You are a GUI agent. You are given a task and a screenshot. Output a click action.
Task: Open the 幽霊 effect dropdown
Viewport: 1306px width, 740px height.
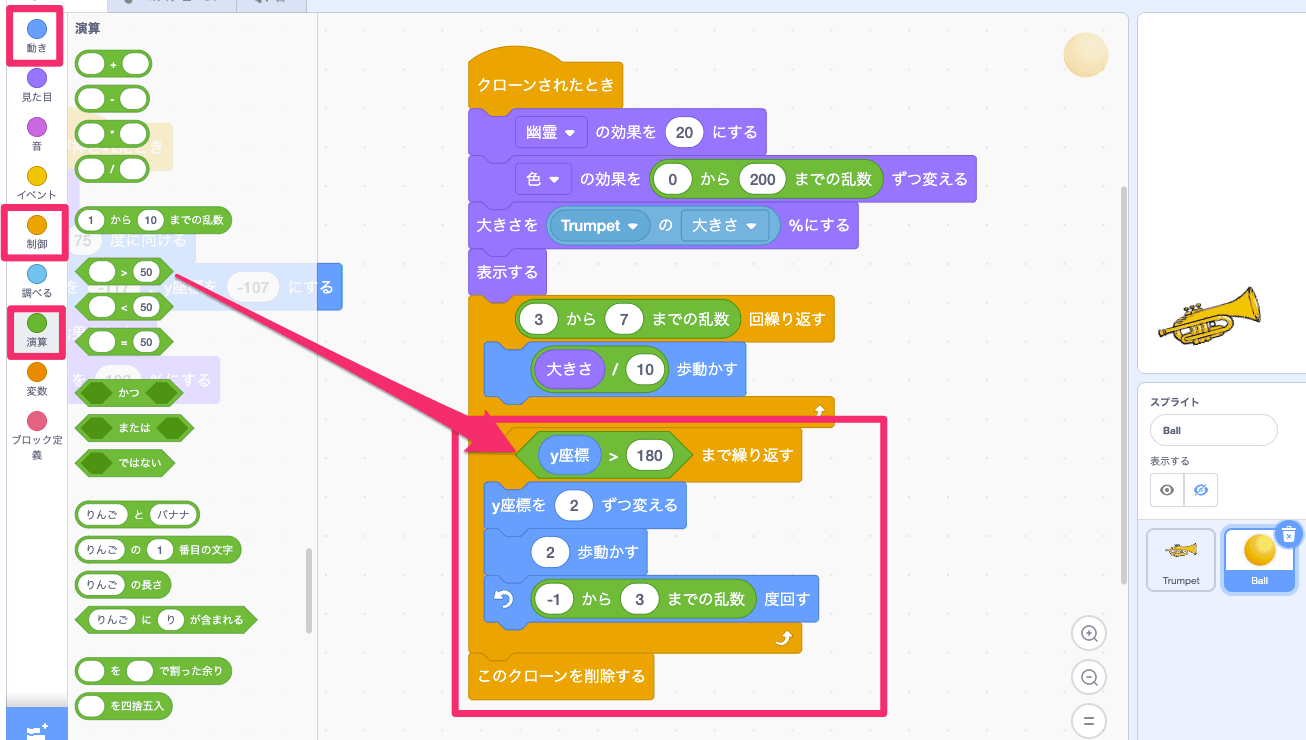pyautogui.click(x=551, y=132)
